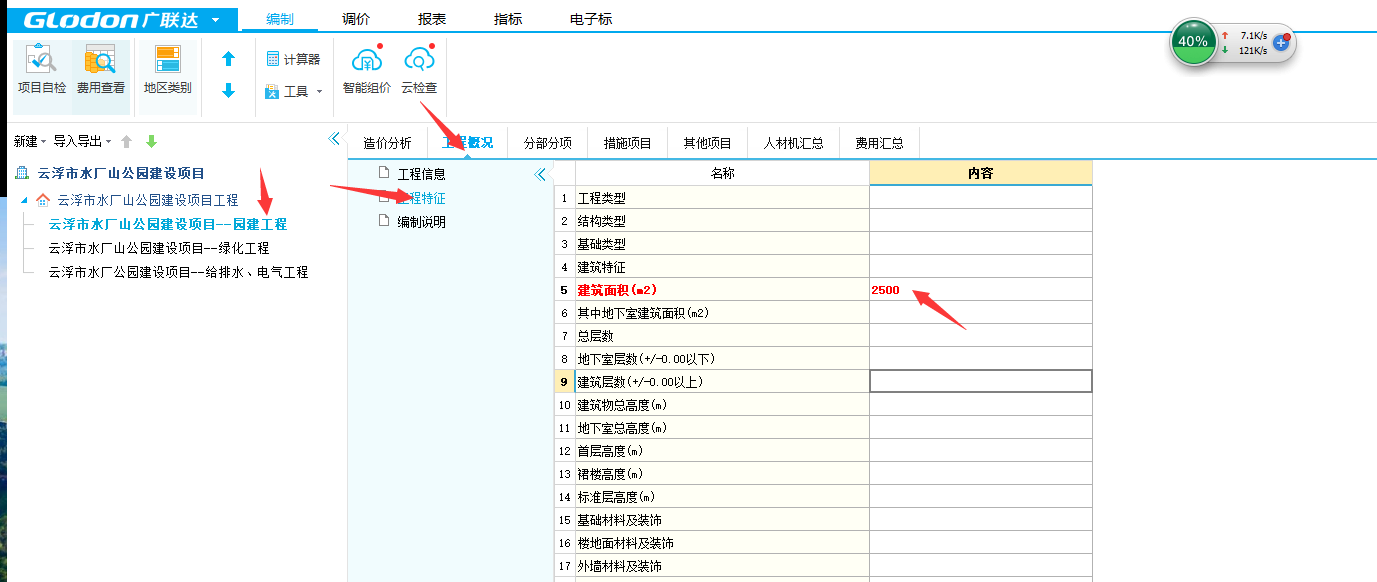1377x582 pixels.
Task: Select 工程信息 in the side list
Action: click(421, 174)
